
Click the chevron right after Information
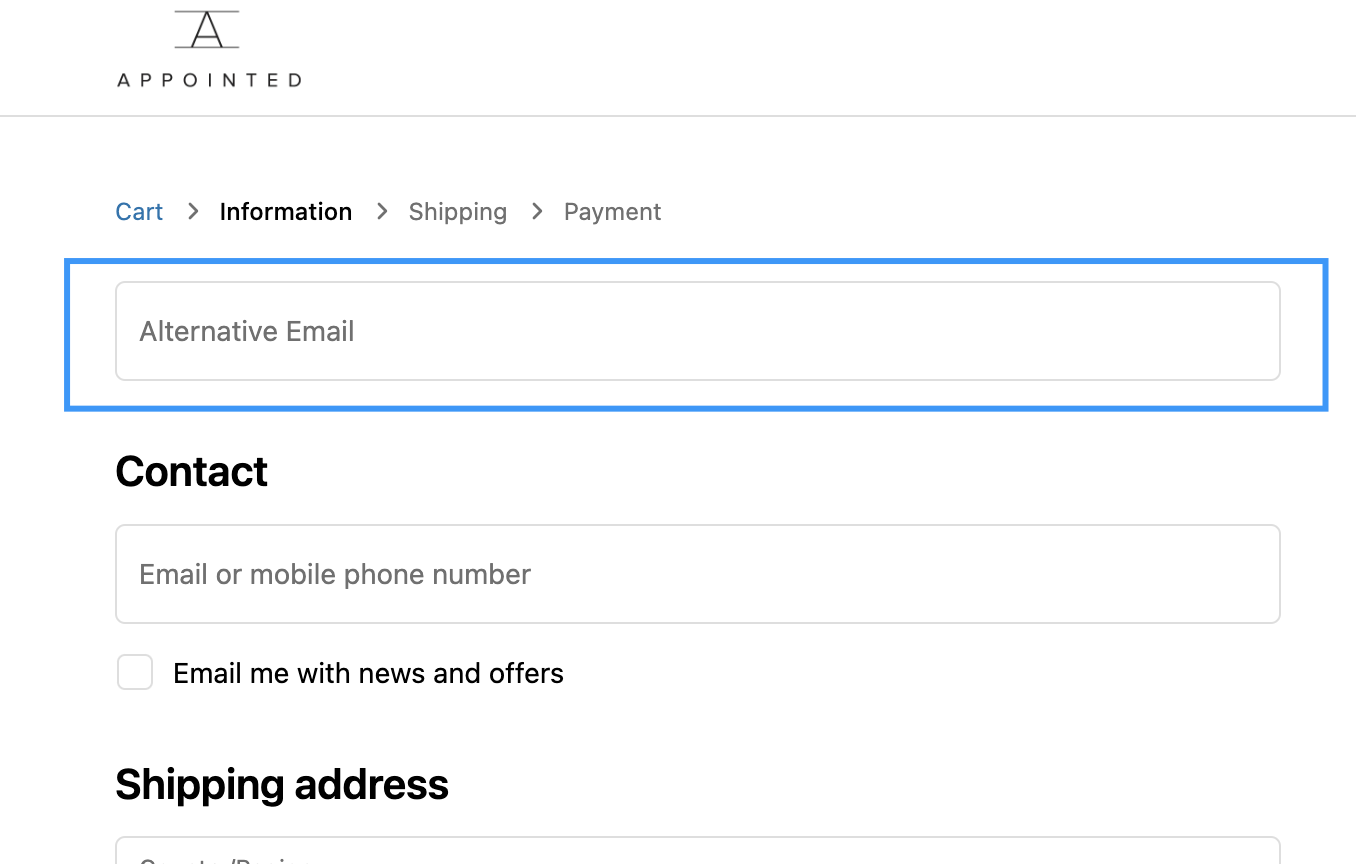pos(382,211)
